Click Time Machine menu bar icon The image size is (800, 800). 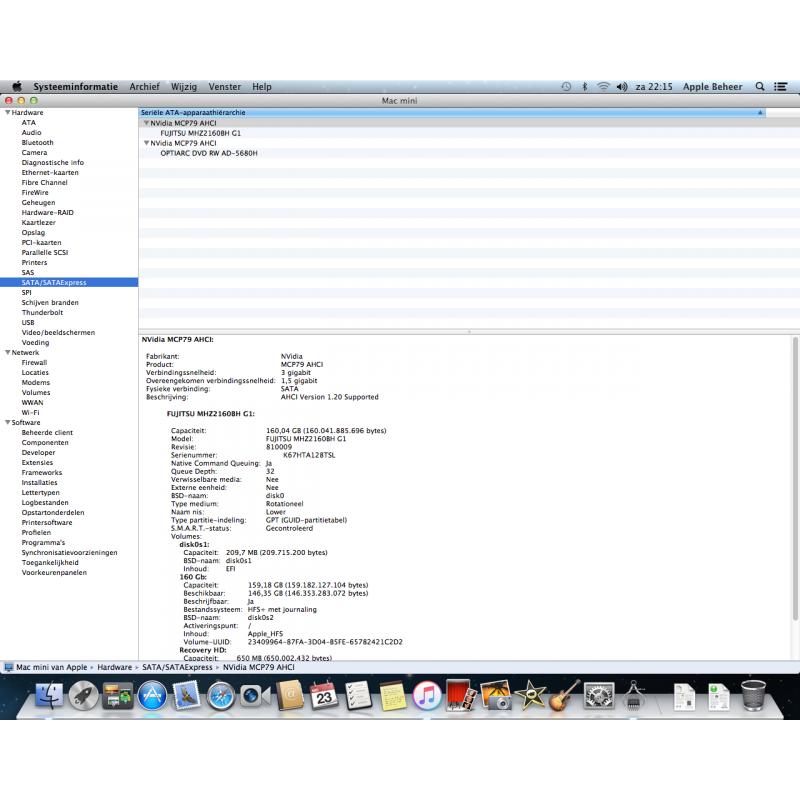click(x=566, y=86)
